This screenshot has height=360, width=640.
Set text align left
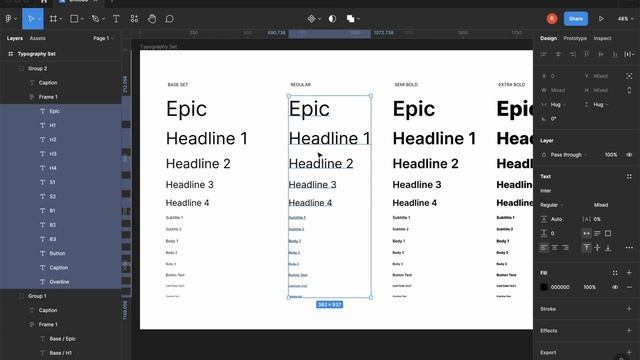point(544,247)
